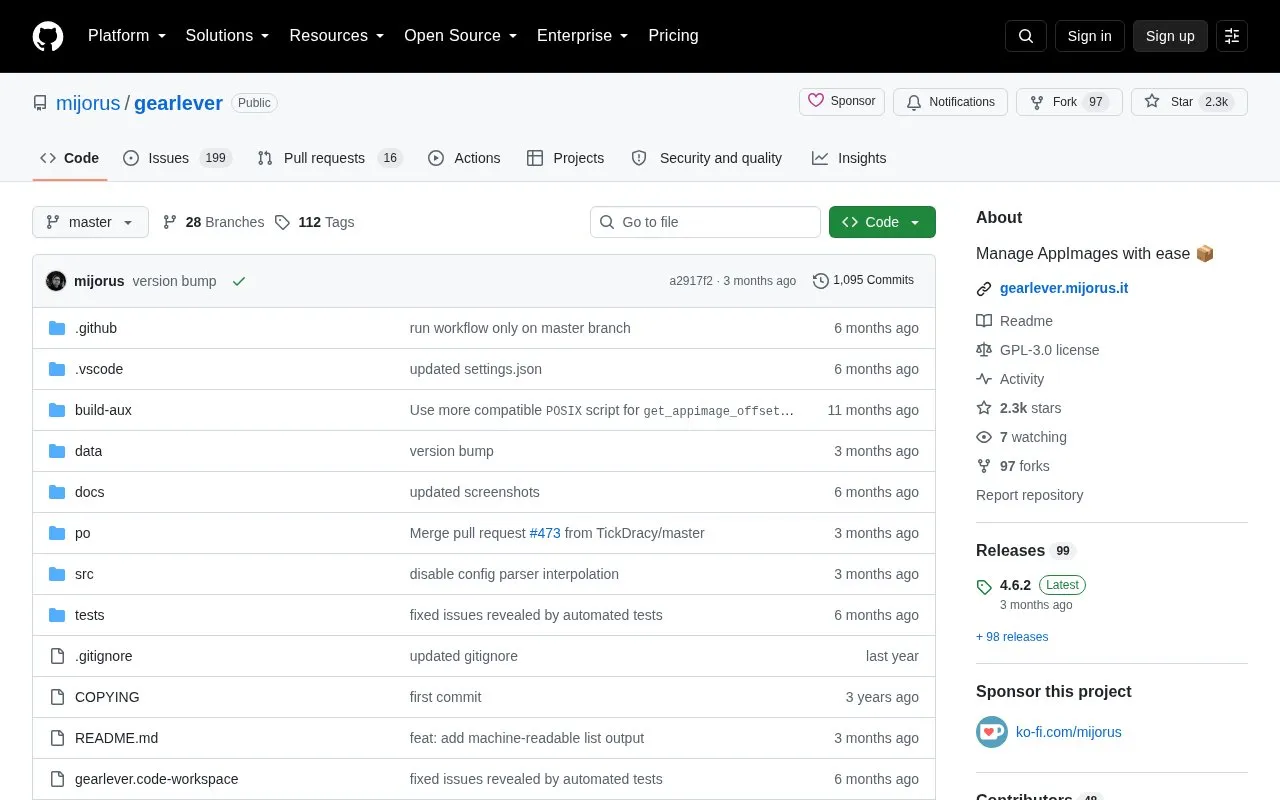The image size is (1280, 800).
Task: Open the Notifications button
Action: (x=950, y=102)
